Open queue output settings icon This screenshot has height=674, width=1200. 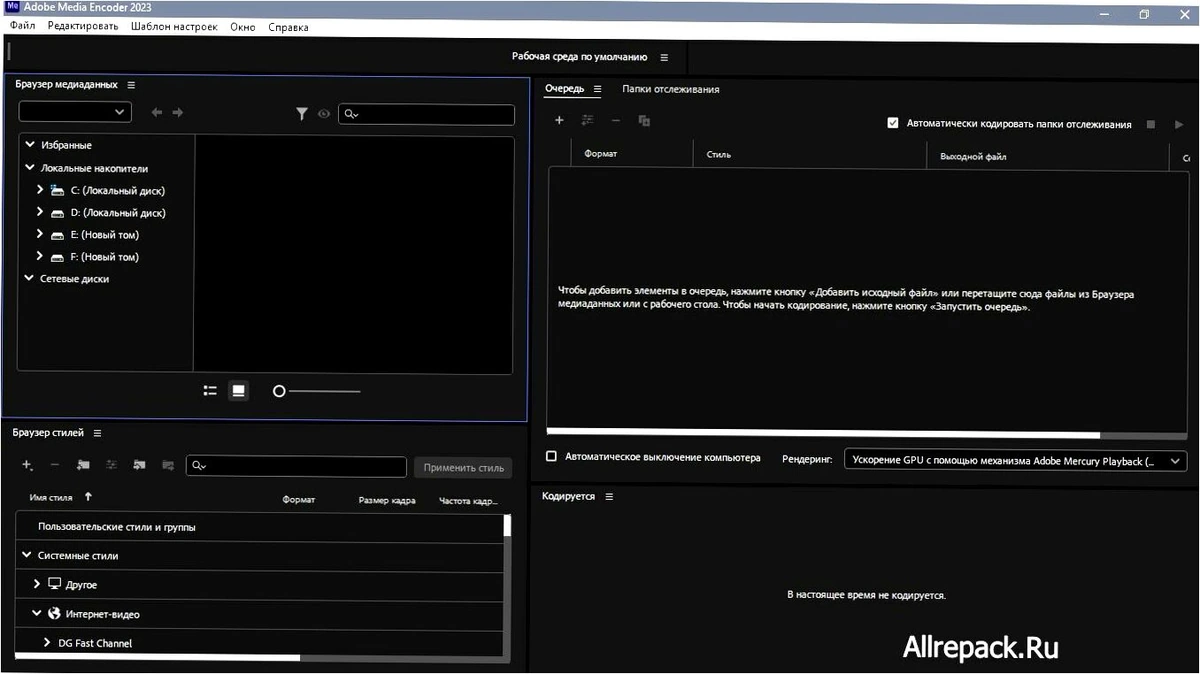tap(587, 120)
